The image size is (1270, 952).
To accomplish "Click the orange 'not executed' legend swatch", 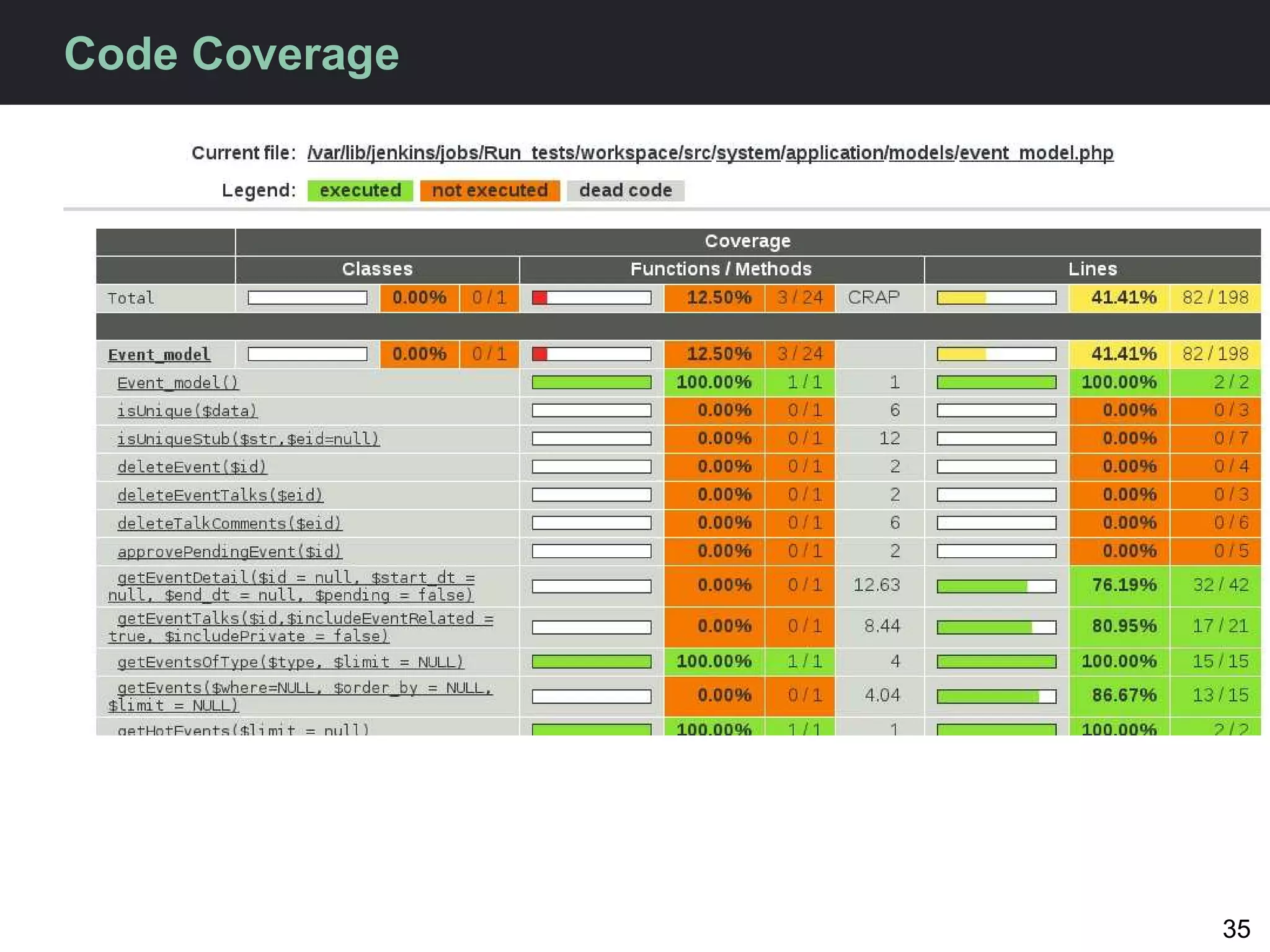I will [x=490, y=190].
